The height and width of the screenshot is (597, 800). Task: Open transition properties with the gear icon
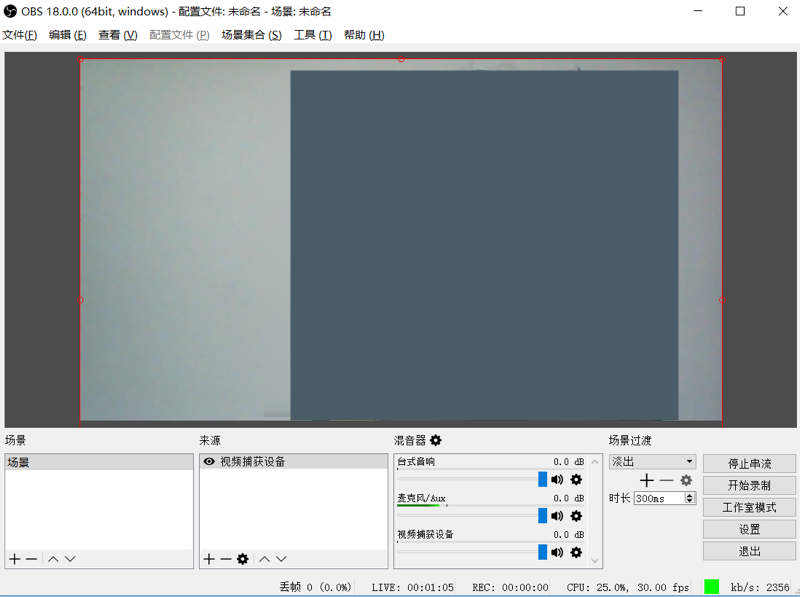pyautogui.click(x=686, y=480)
